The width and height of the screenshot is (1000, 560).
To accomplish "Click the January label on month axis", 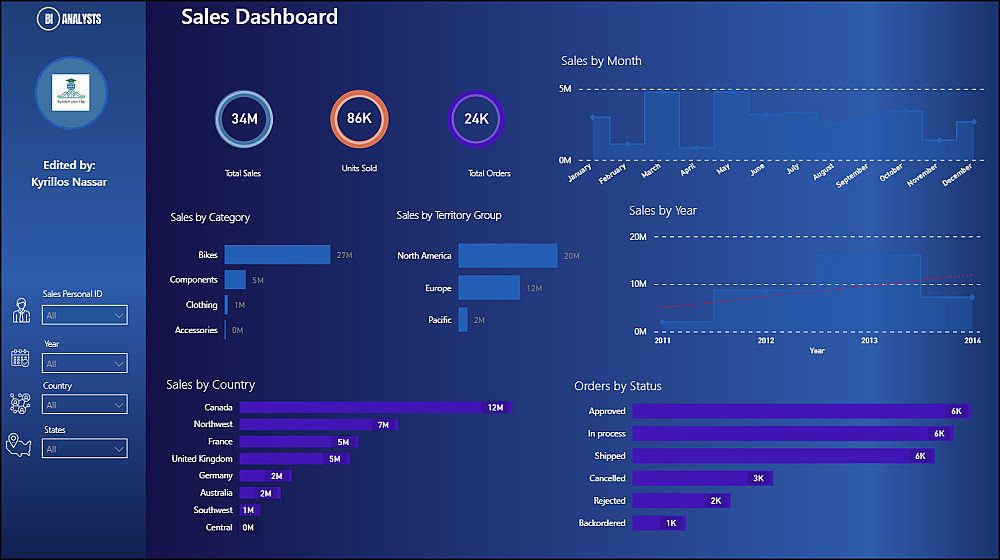I will point(580,173).
